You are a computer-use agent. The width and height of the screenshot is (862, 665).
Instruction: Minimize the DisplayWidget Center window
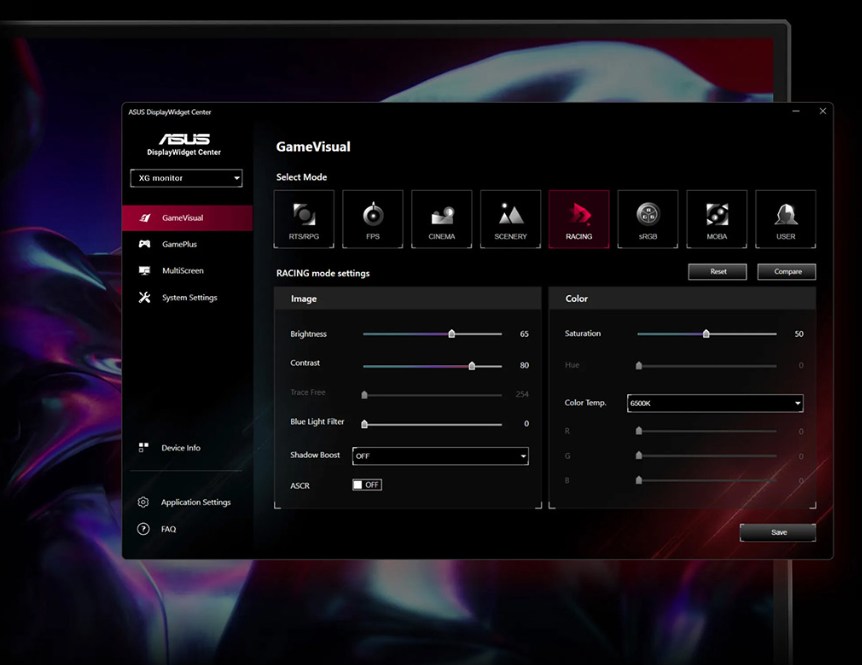[796, 111]
